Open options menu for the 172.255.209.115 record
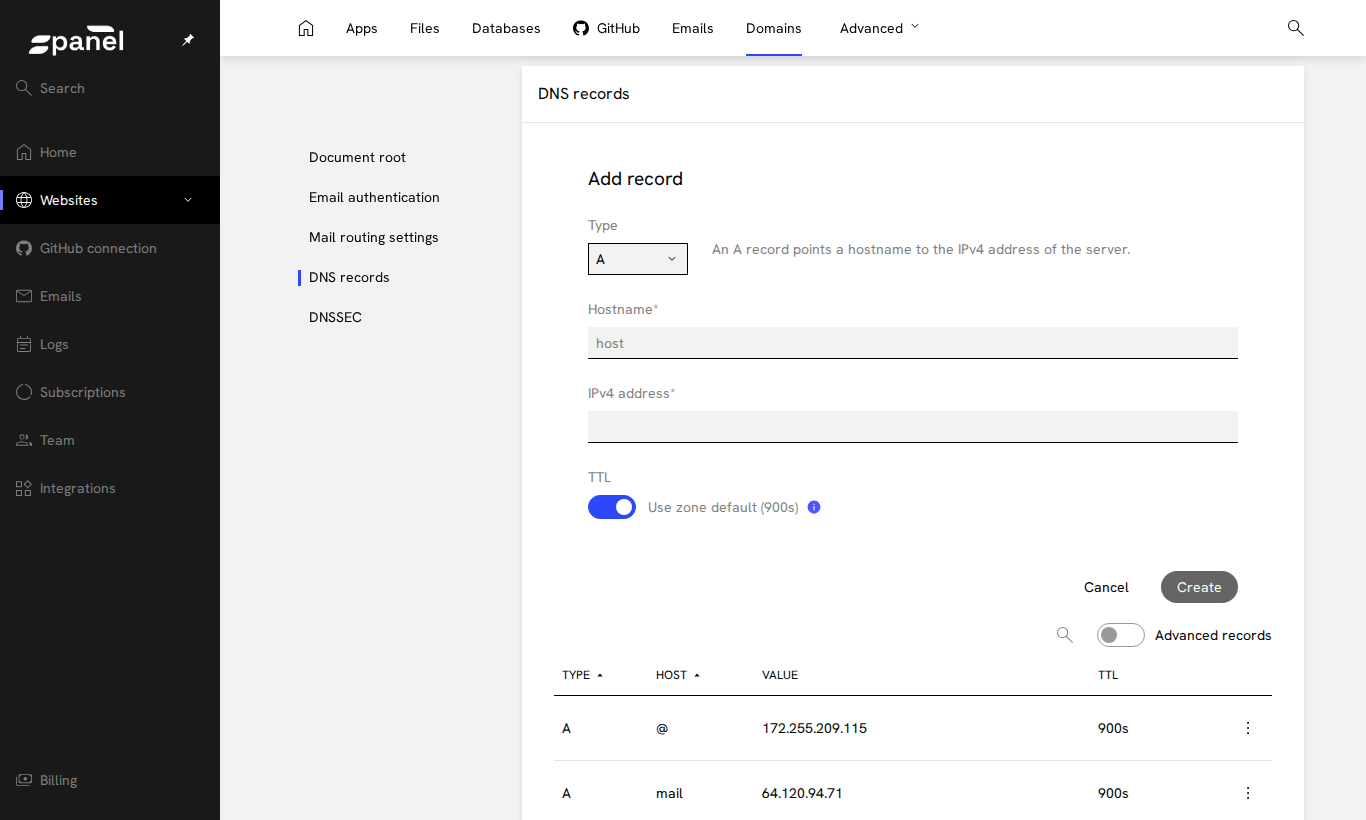This screenshot has height=820, width=1366. (1247, 728)
